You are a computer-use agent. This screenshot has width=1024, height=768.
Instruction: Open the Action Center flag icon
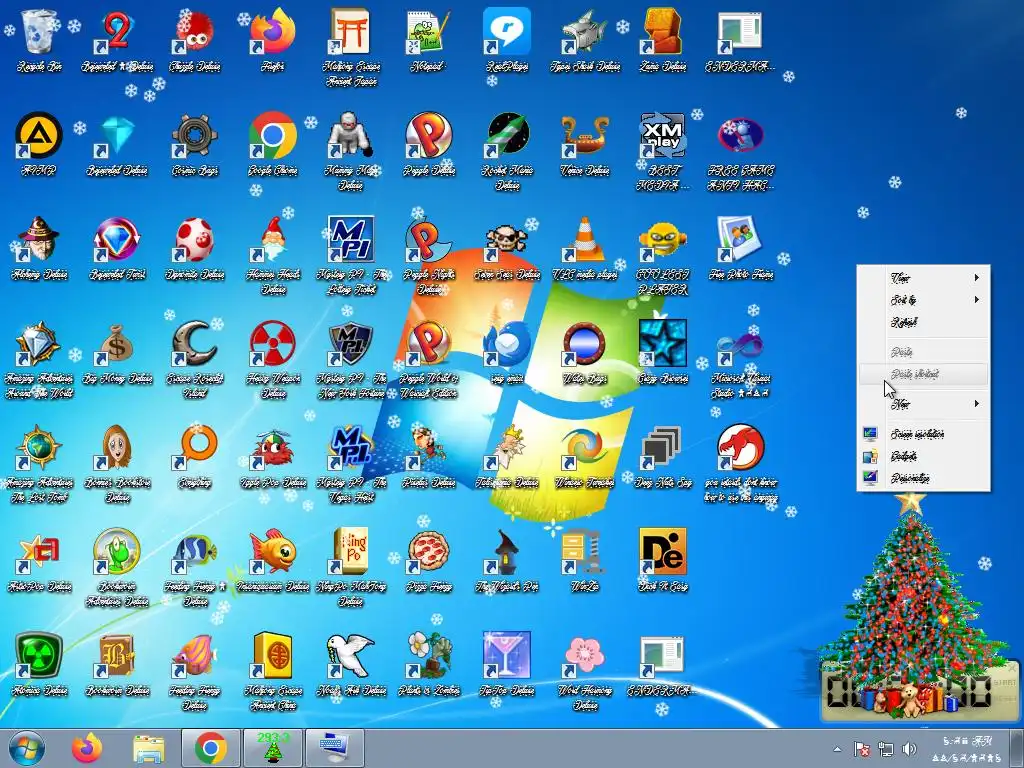tap(862, 748)
